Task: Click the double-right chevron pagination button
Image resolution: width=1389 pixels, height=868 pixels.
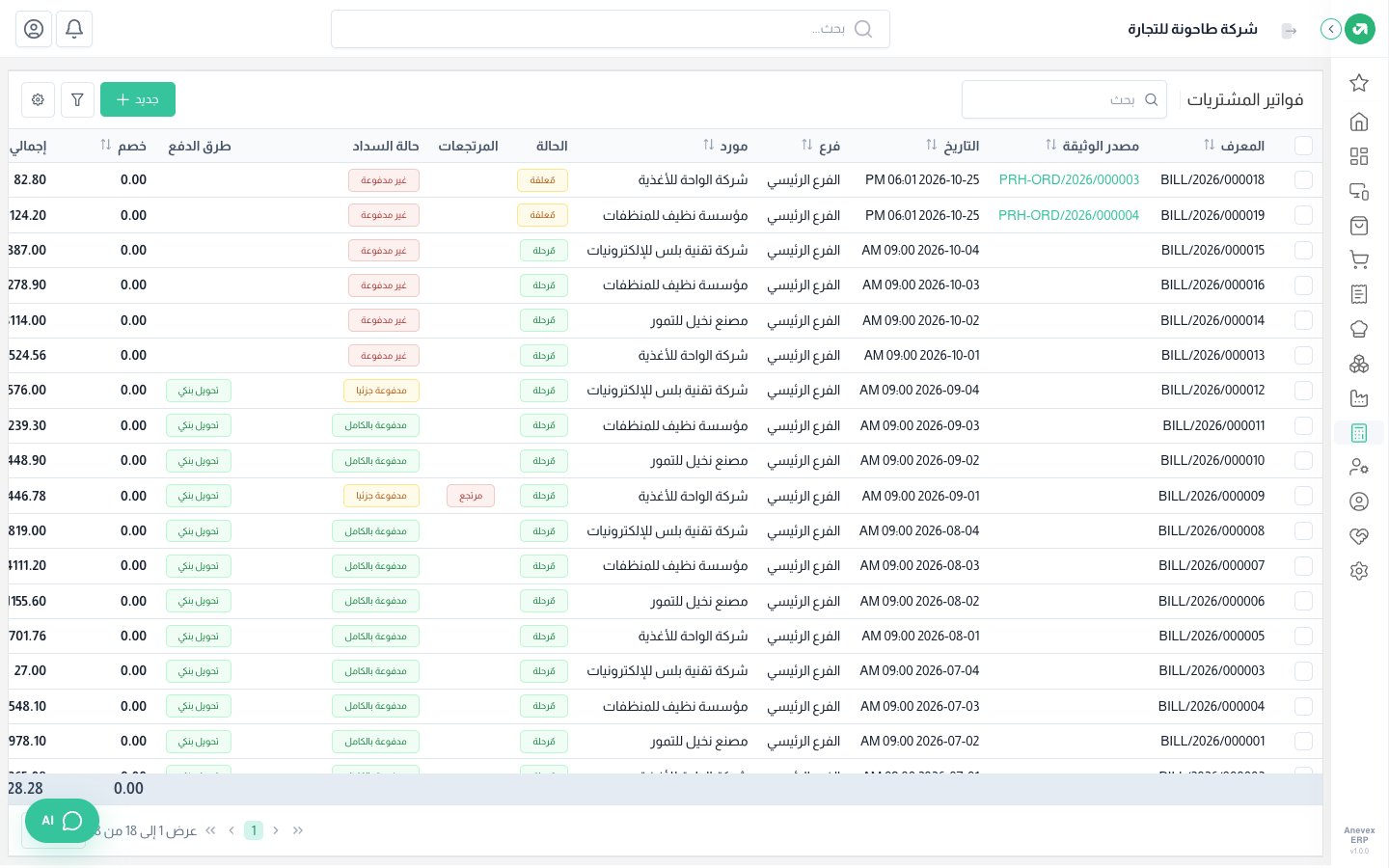Action: pyautogui.click(x=298, y=830)
